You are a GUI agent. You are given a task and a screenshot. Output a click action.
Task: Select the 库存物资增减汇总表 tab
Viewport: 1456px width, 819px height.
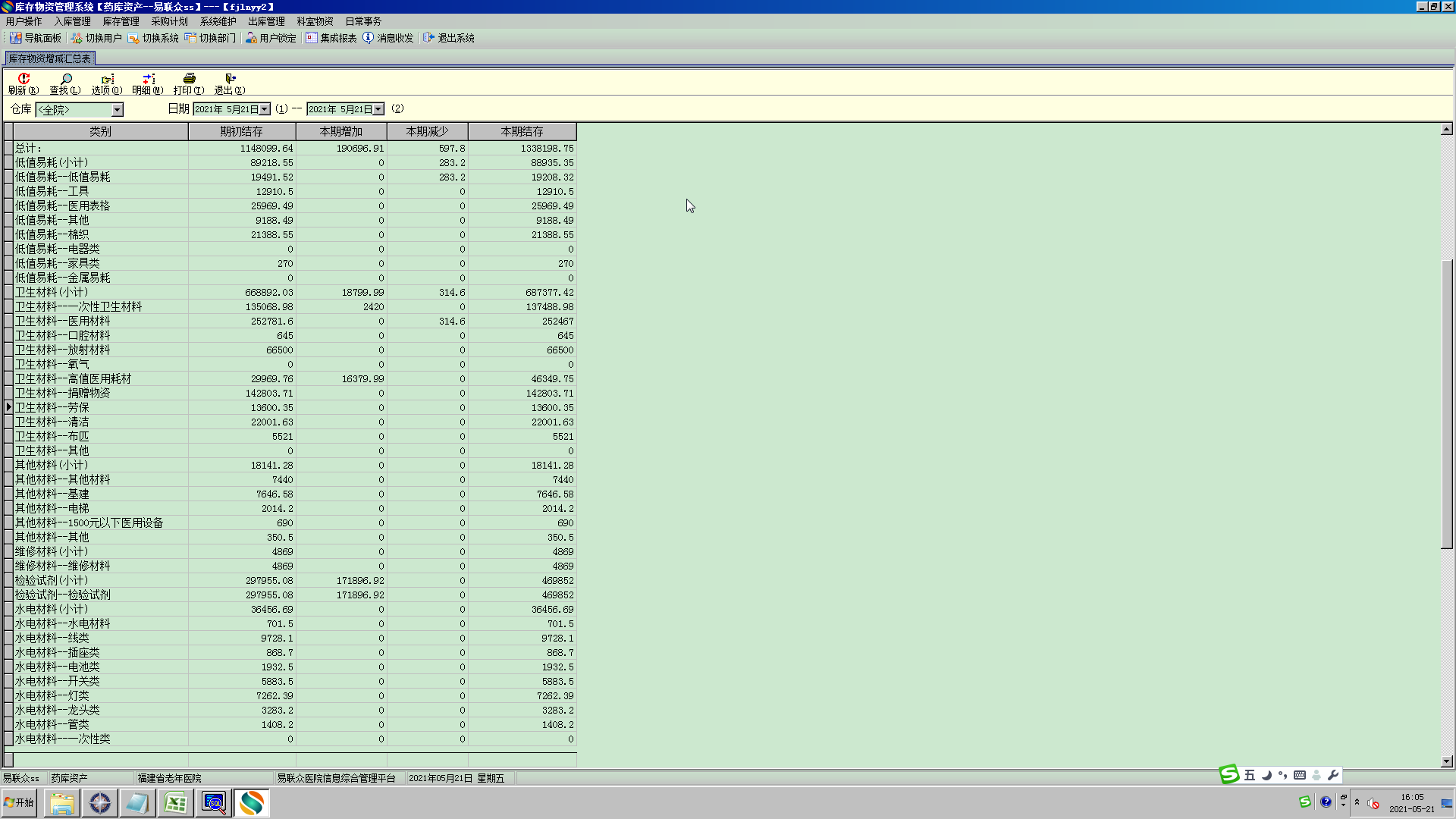coord(50,58)
